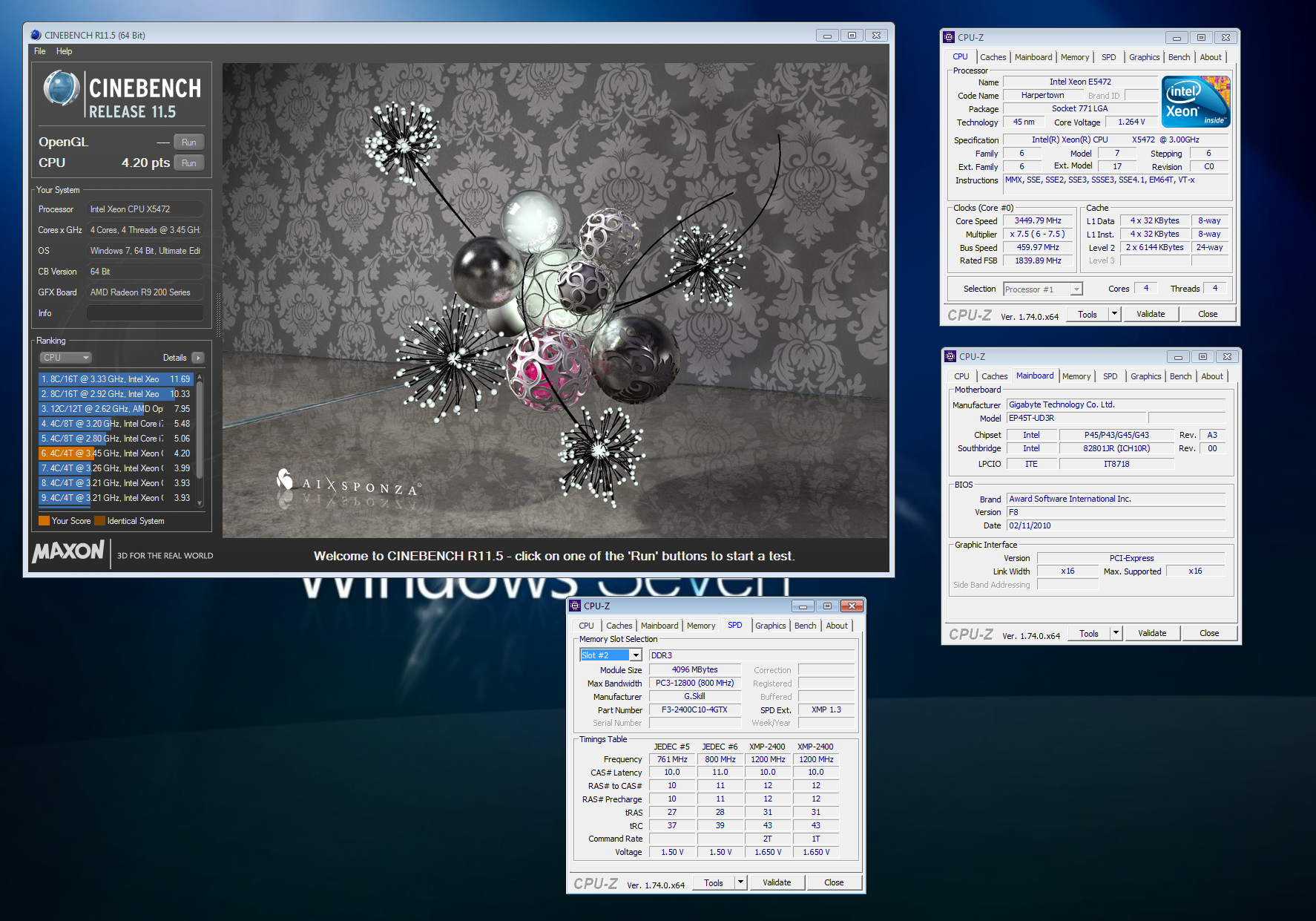
Task: Maximize the Cinebench window
Action: pos(852,35)
